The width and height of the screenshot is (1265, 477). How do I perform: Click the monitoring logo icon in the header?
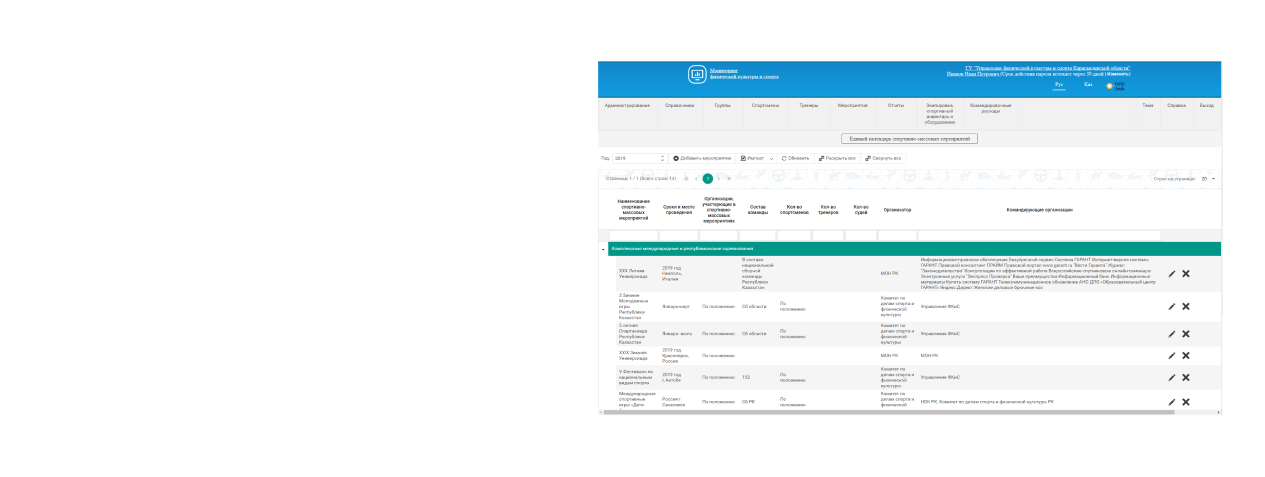pos(697,74)
